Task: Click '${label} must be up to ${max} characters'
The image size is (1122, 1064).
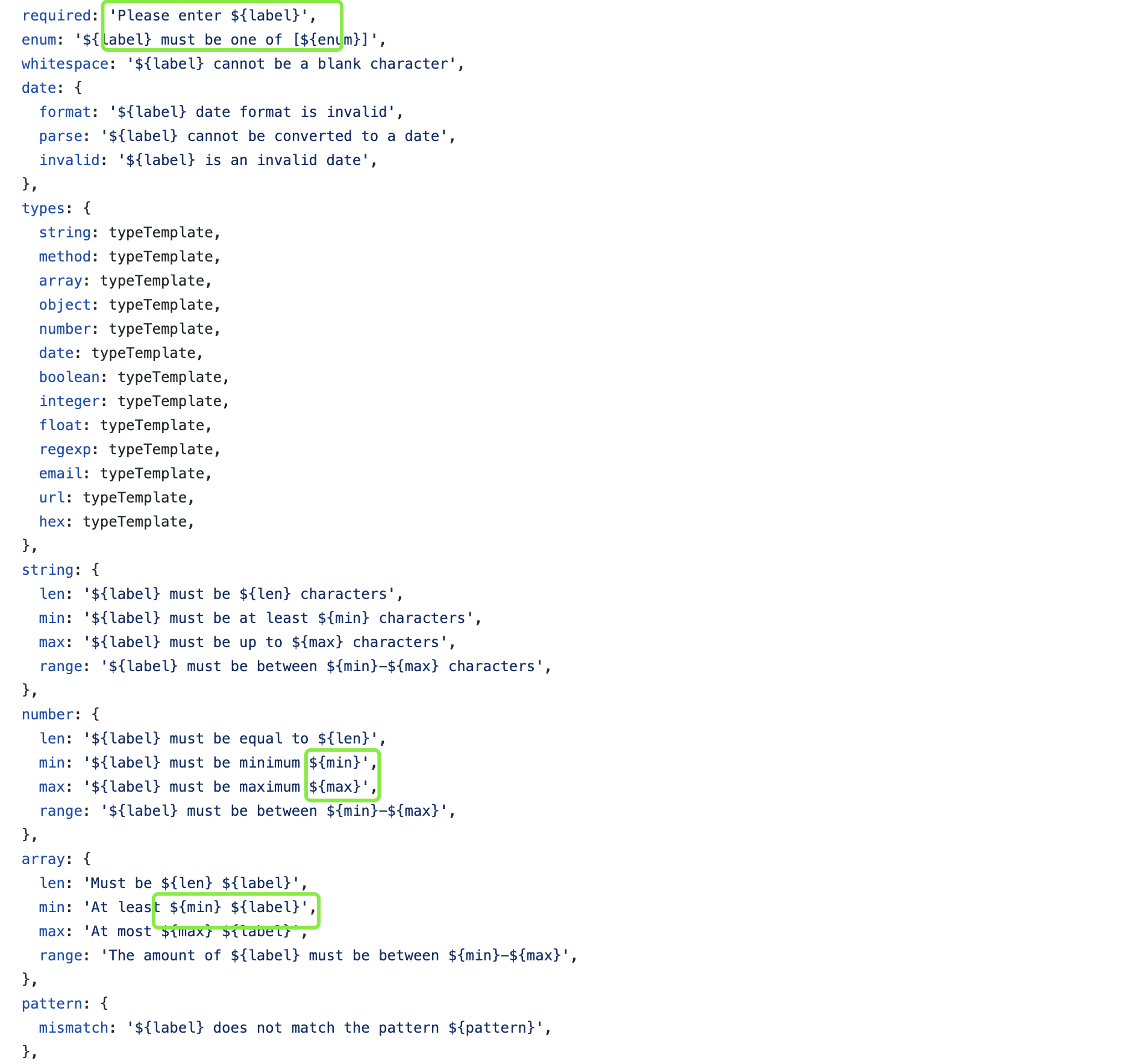Action: 266,642
